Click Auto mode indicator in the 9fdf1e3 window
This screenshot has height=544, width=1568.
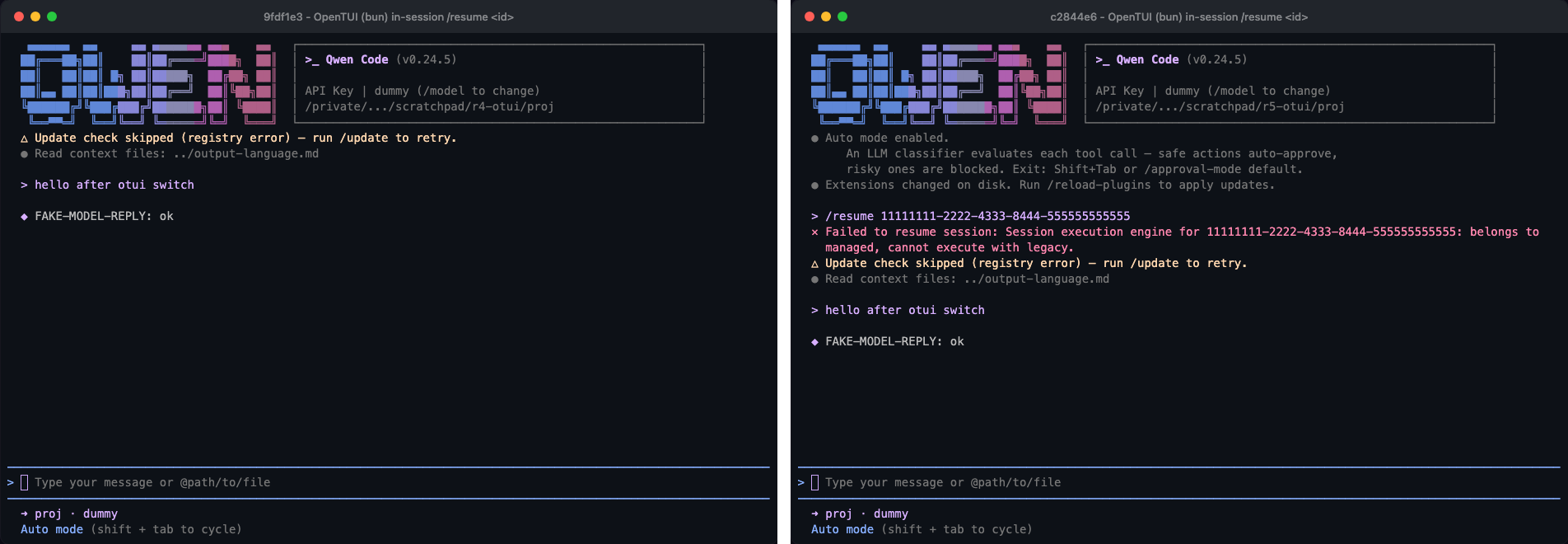pyautogui.click(x=52, y=529)
